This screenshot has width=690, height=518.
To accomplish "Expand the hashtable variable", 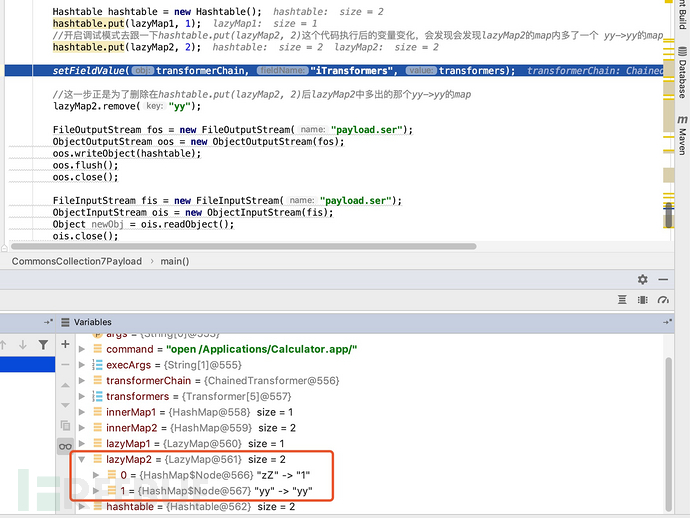I will tap(82, 507).
